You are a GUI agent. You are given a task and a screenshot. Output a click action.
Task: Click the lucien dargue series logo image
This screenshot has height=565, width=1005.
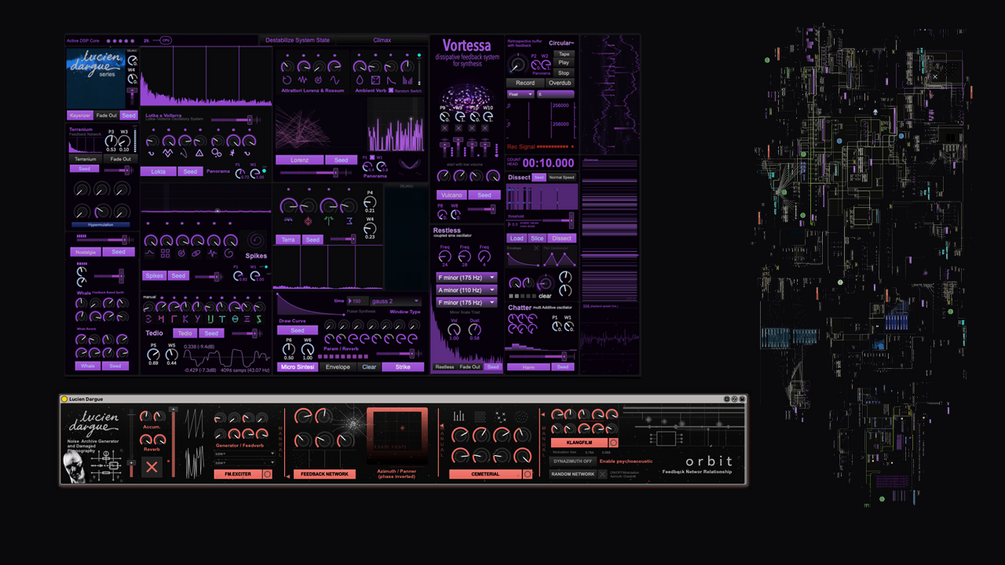[x=96, y=78]
